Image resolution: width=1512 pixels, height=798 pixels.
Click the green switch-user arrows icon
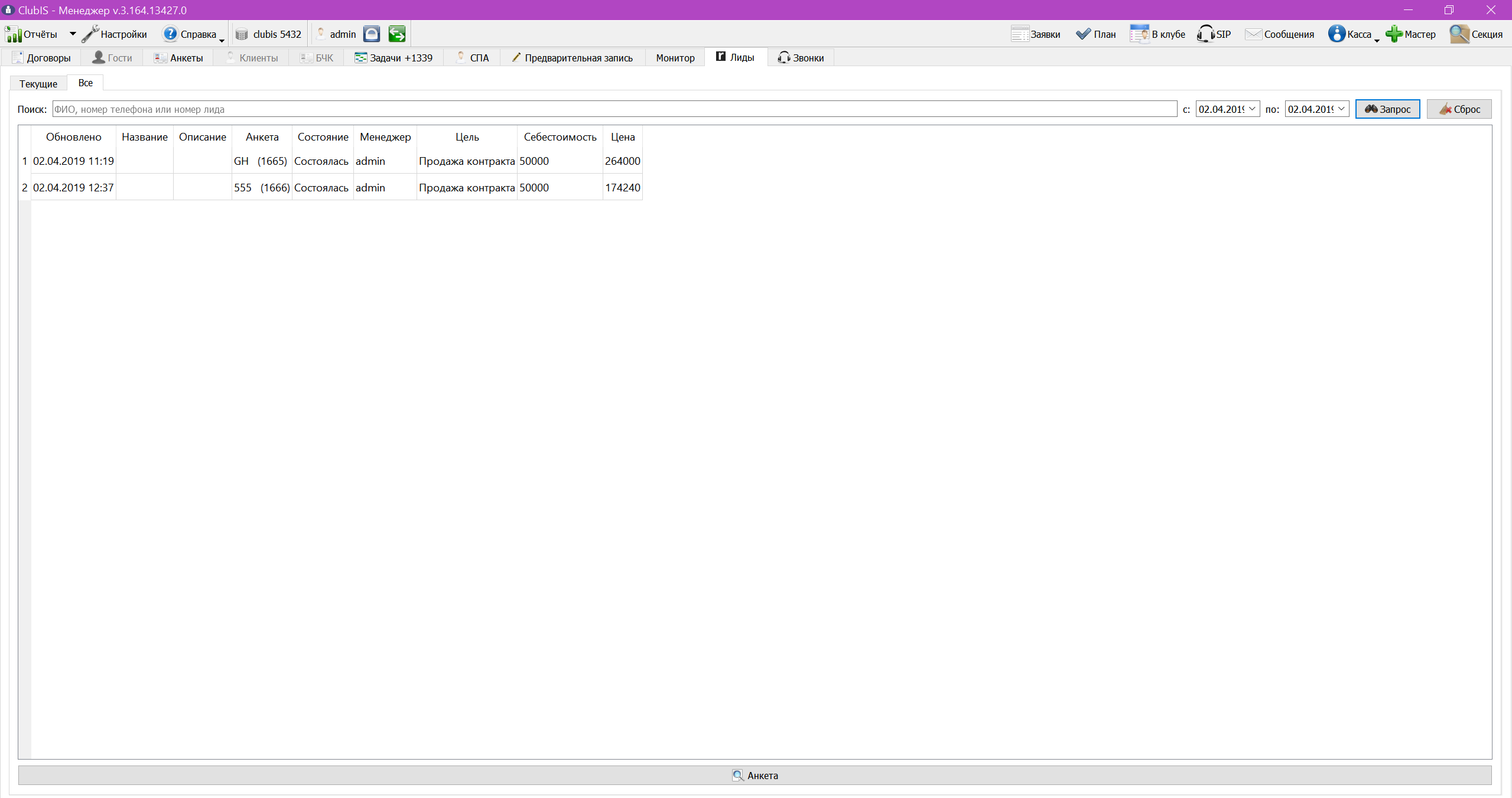[x=397, y=34]
